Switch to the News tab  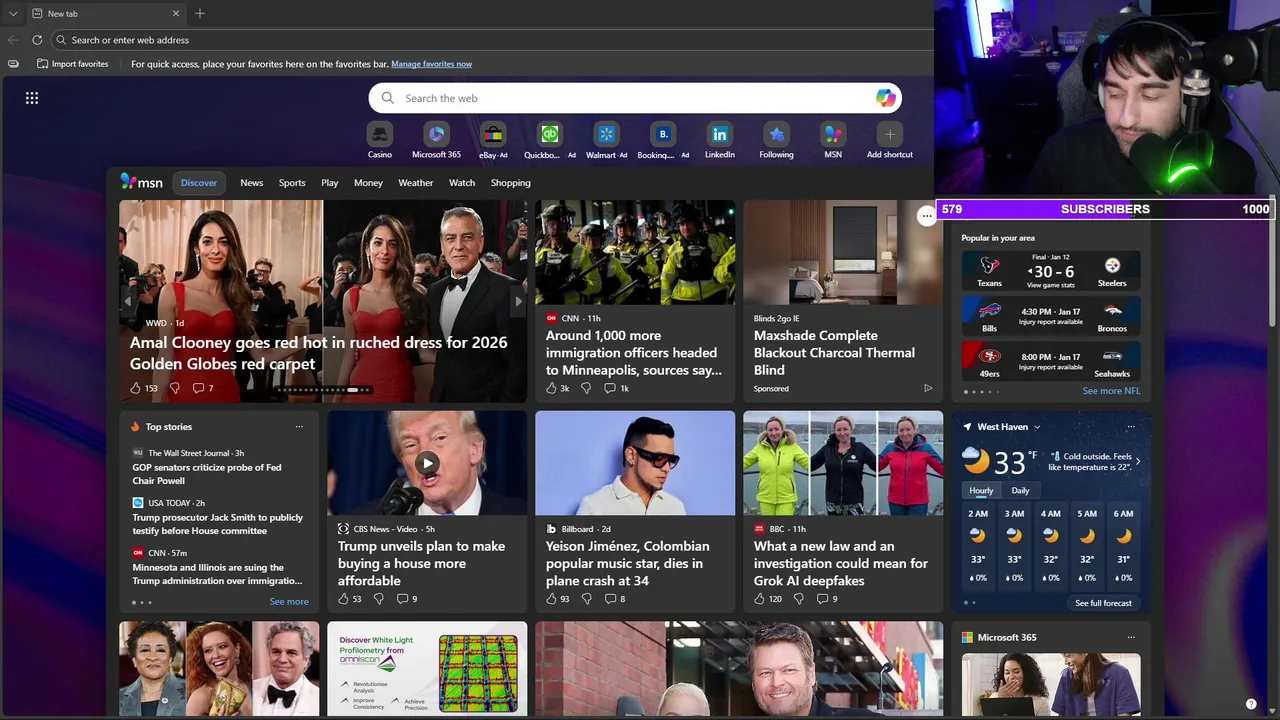[x=252, y=183]
